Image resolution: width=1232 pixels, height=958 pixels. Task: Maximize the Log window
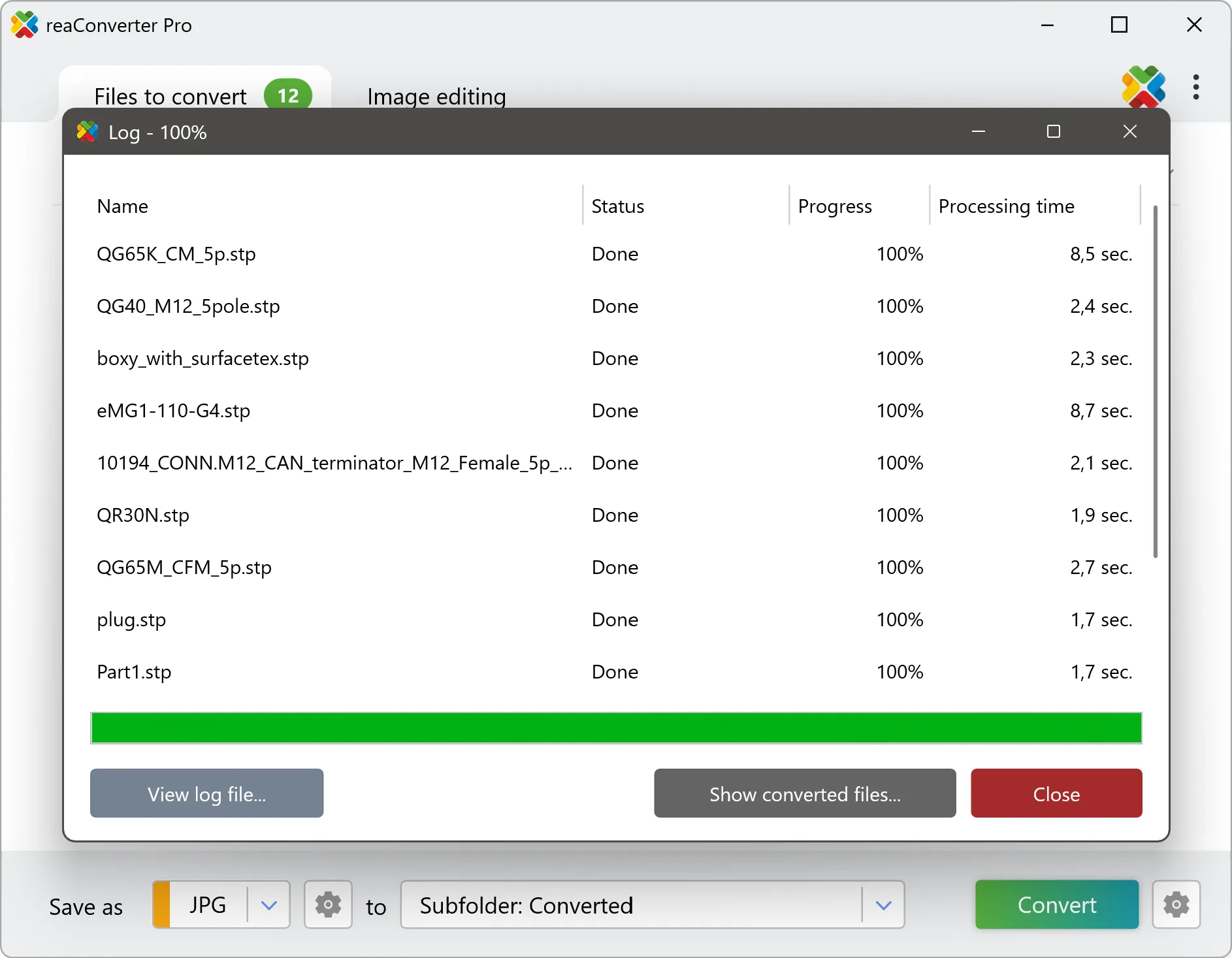pos(1053,132)
